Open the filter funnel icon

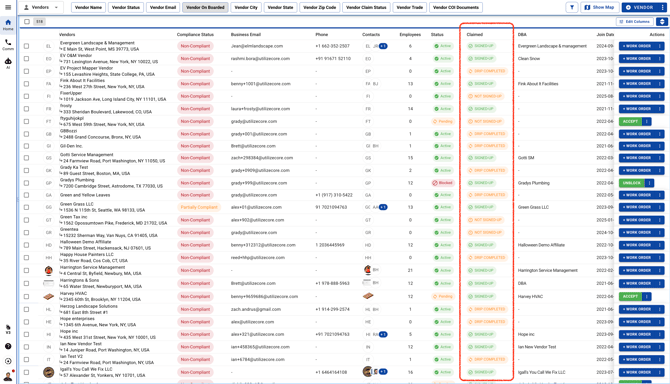click(572, 7)
